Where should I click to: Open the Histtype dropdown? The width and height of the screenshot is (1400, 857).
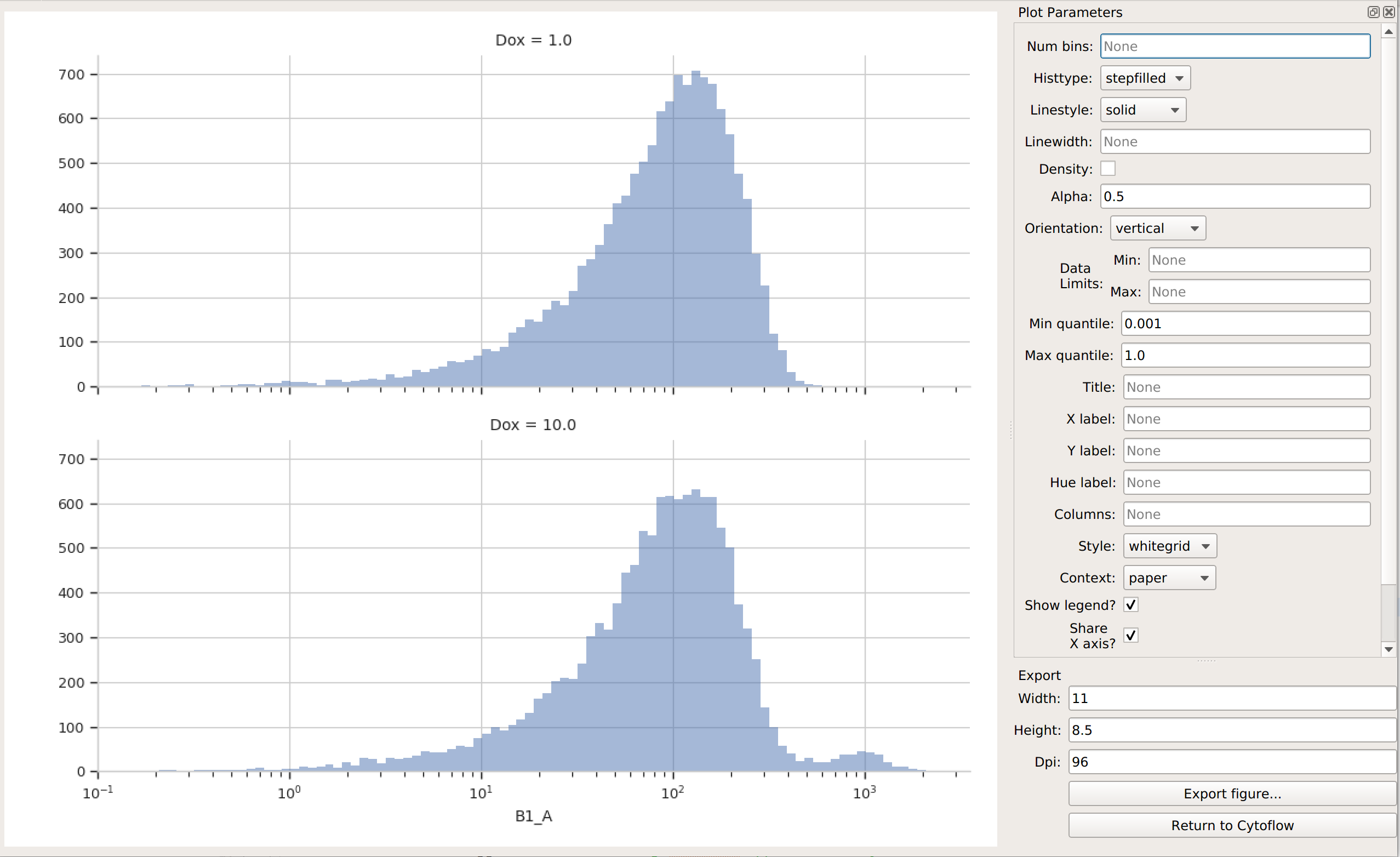(1145, 78)
